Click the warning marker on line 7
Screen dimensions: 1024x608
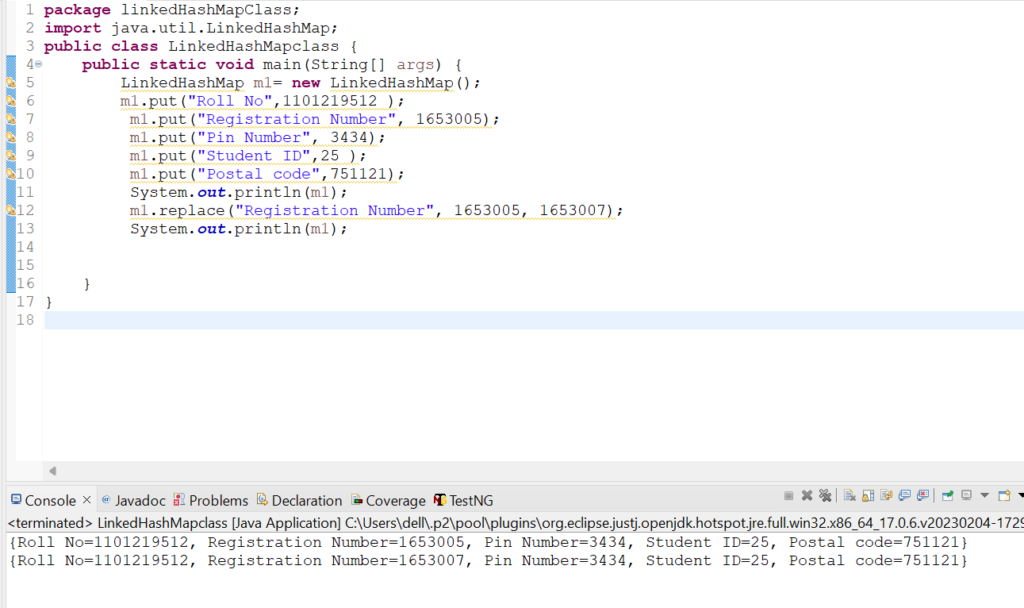pos(10,119)
